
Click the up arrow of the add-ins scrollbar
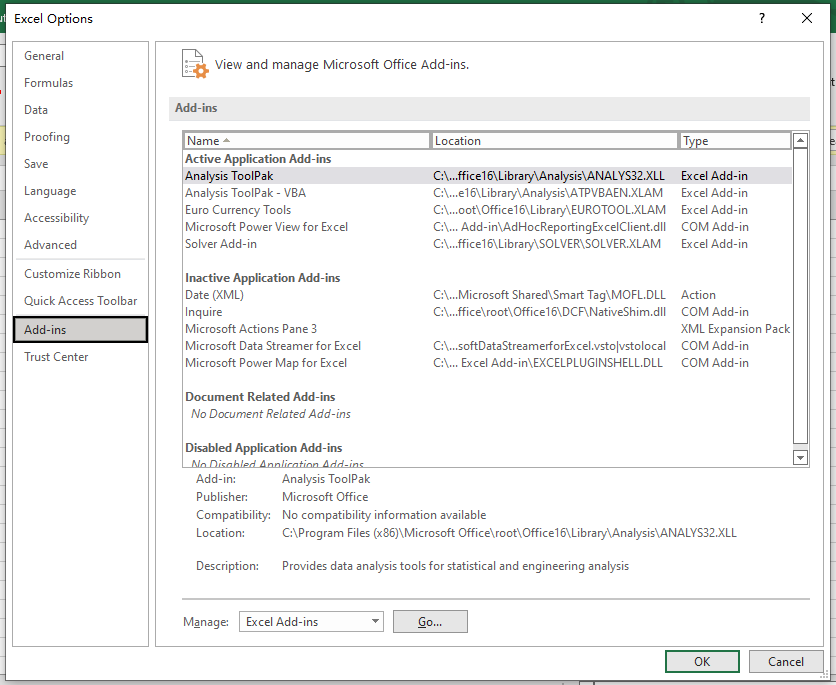[x=800, y=141]
